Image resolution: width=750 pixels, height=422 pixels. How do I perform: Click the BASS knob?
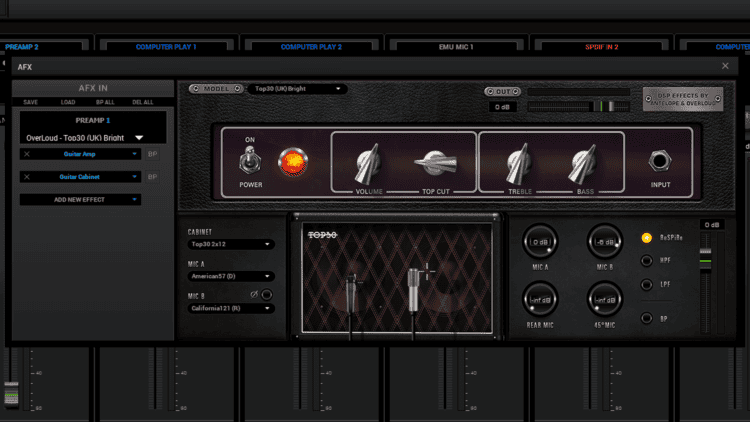(x=583, y=164)
